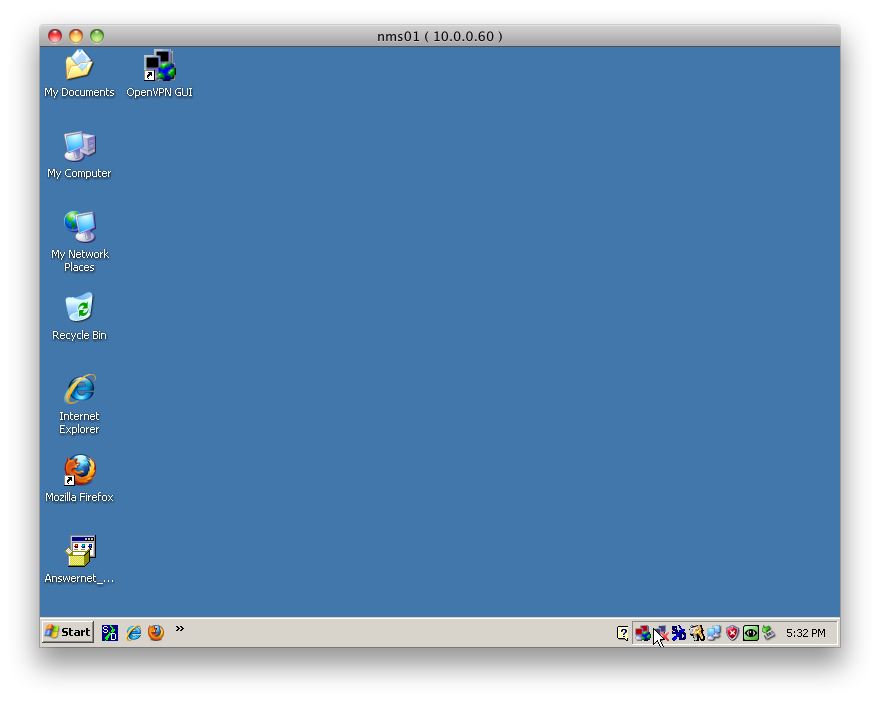The height and width of the screenshot is (702, 880).
Task: Launch the blue SD quick launch icon
Action: (109, 632)
